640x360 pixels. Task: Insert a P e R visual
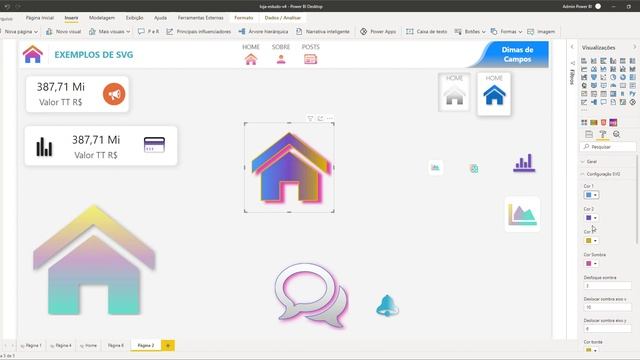pyautogui.click(x=149, y=31)
